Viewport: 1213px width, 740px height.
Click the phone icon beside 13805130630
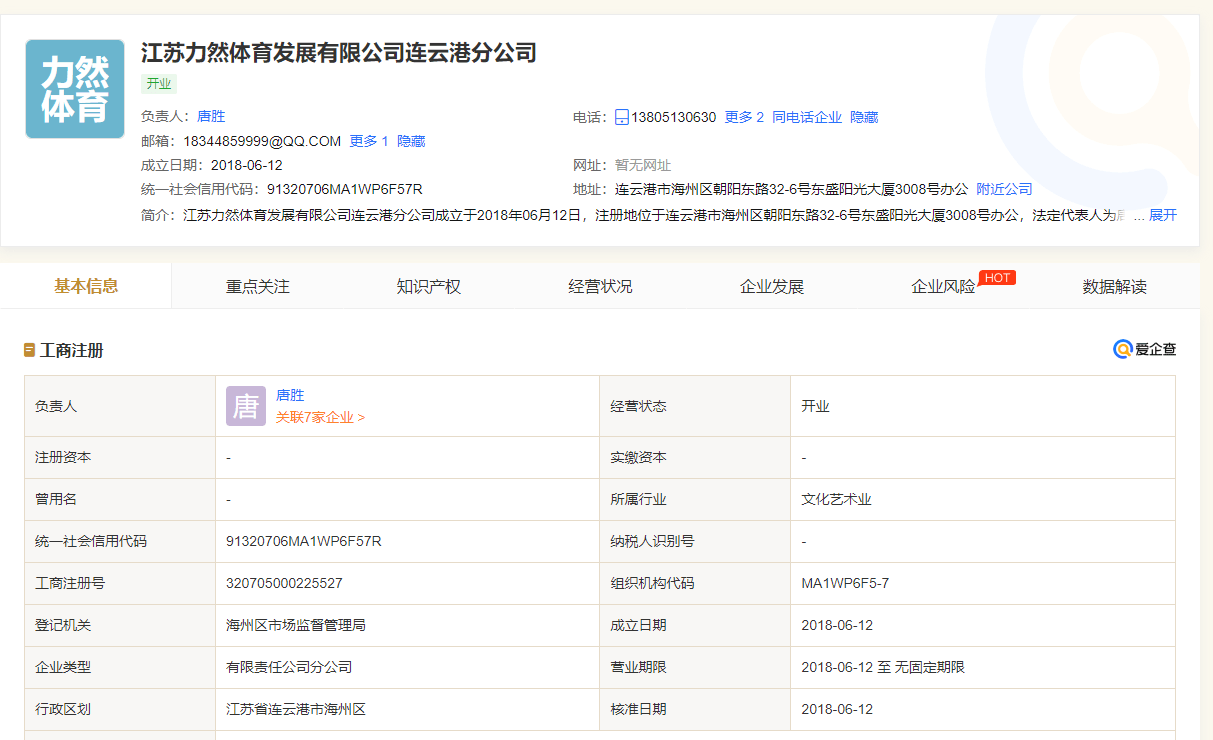click(x=621, y=117)
